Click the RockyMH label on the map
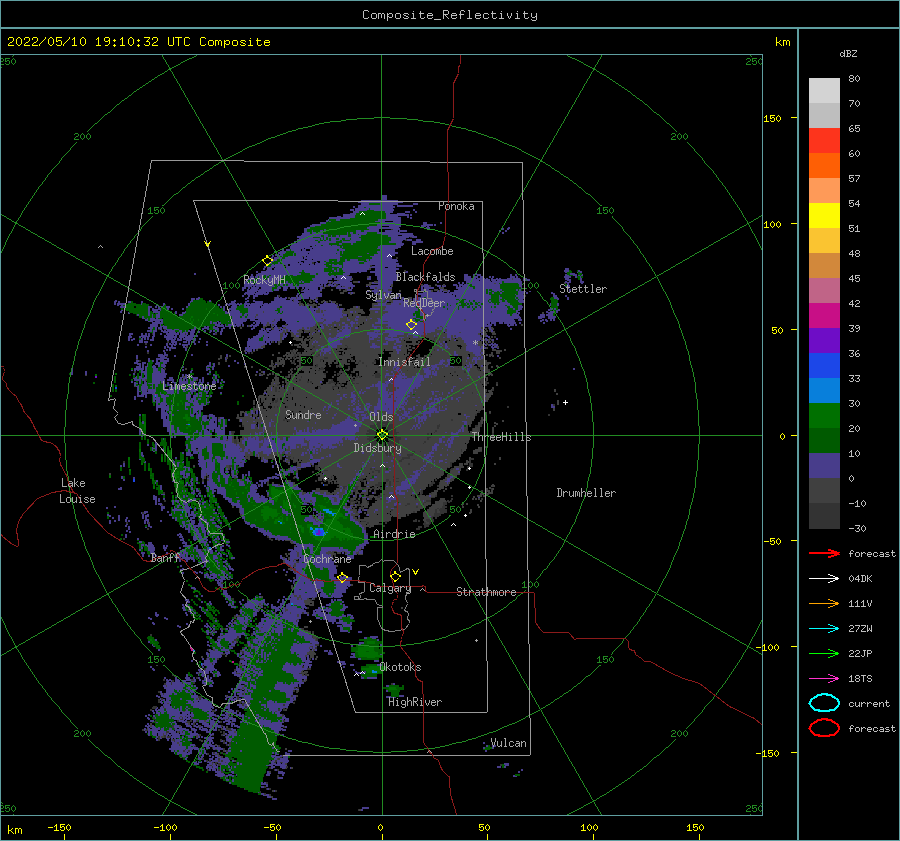Screen dimensions: 900x841 point(264,280)
